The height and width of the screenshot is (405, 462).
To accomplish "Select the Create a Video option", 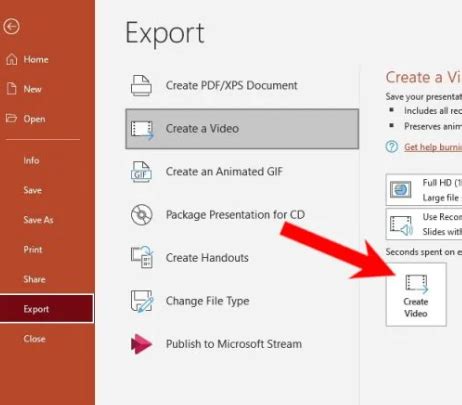I will 242,129.
